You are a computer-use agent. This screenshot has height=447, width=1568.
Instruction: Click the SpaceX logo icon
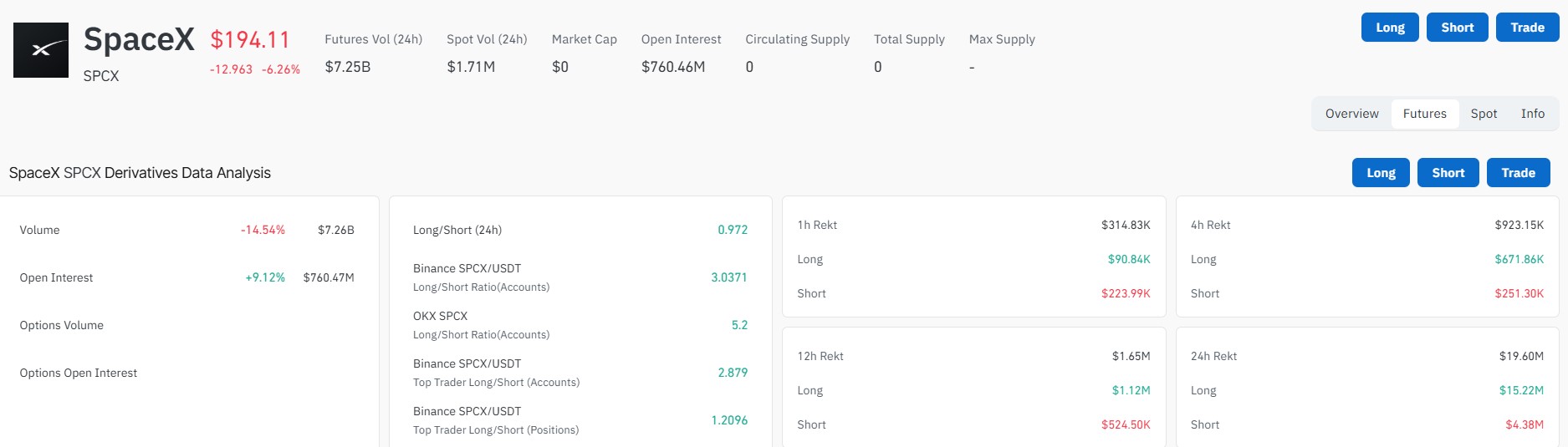click(41, 50)
